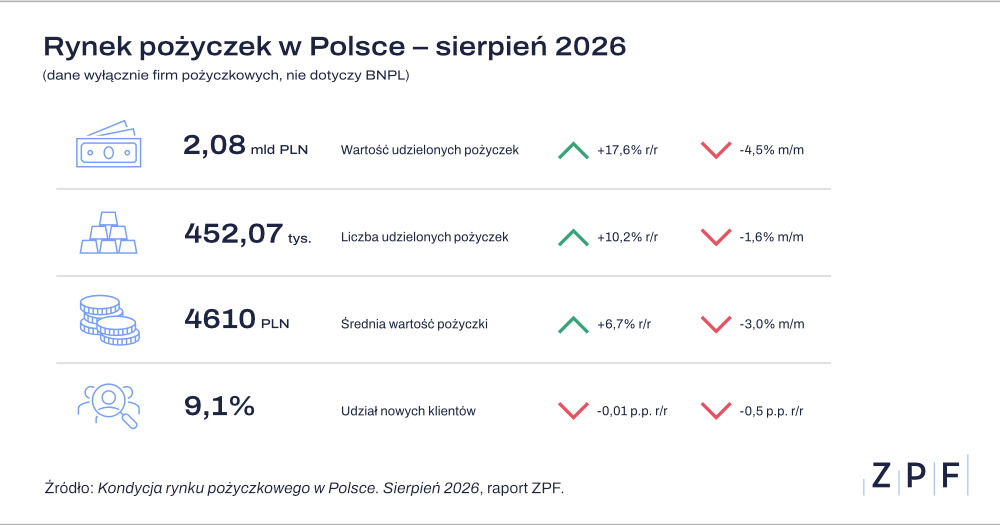Click red down arrow beside -0,5 p.p. r/r
The image size is (1000, 525).
[716, 411]
